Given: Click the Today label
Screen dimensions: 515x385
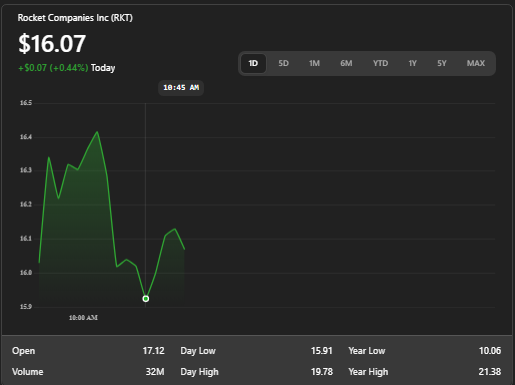Looking at the screenshot, I should click(103, 68).
